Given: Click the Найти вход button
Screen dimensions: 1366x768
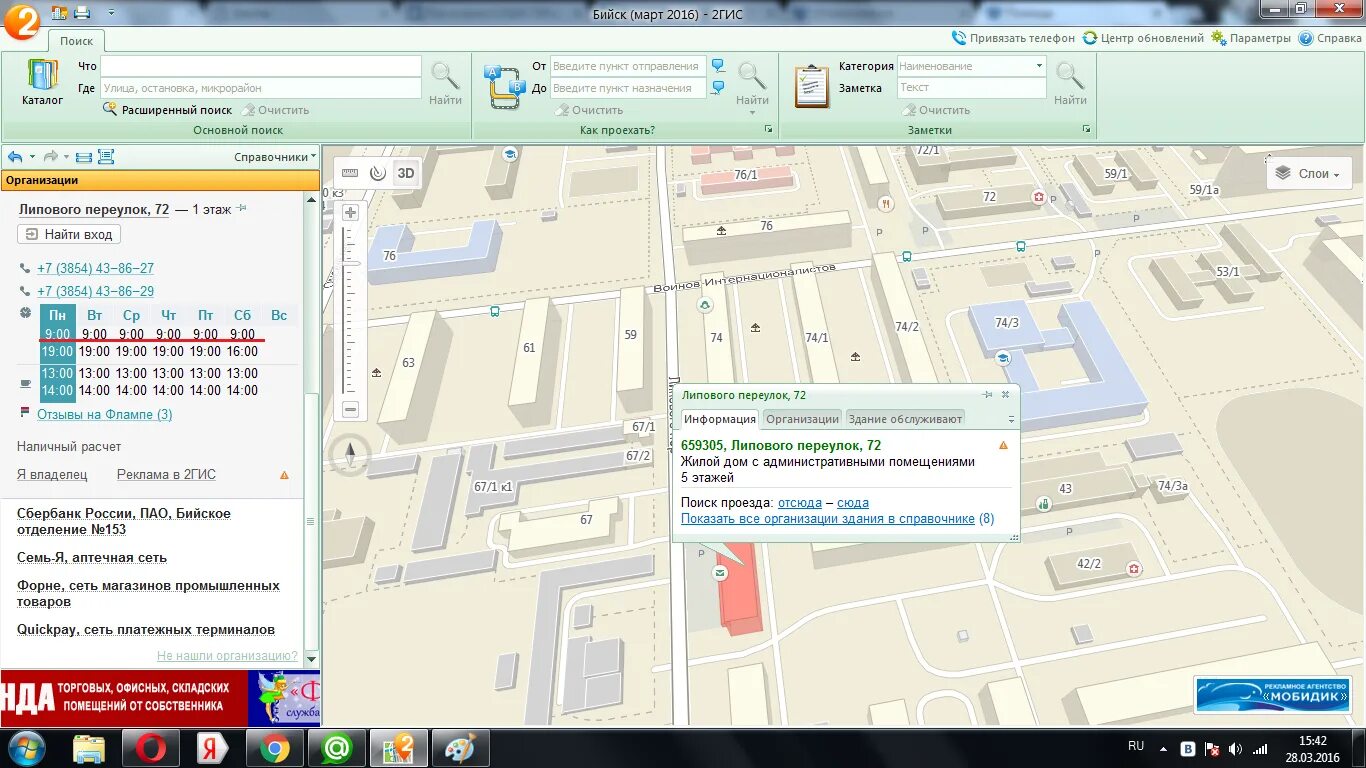Looking at the screenshot, I should (69, 234).
